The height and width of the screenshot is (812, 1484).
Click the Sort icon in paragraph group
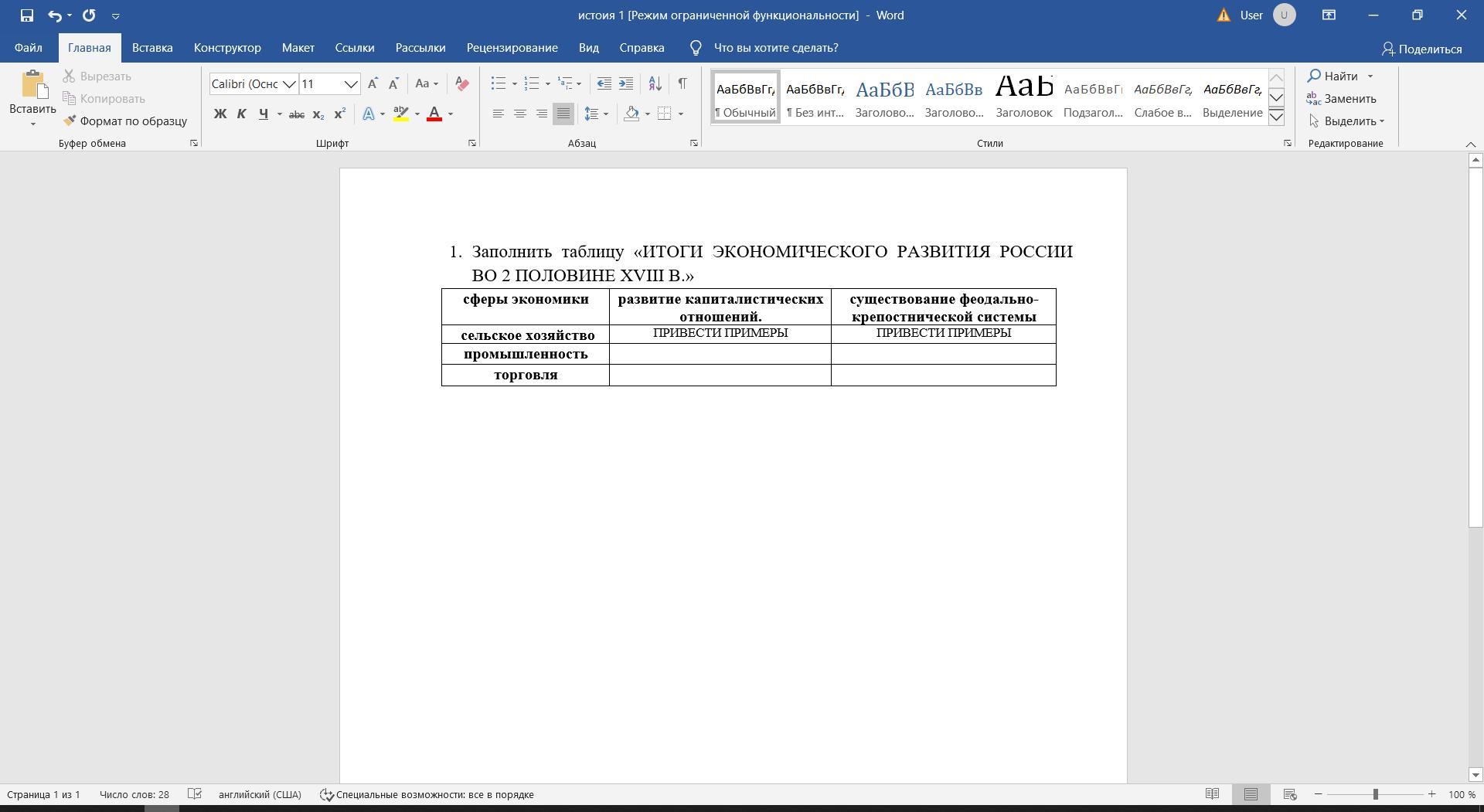coord(655,83)
